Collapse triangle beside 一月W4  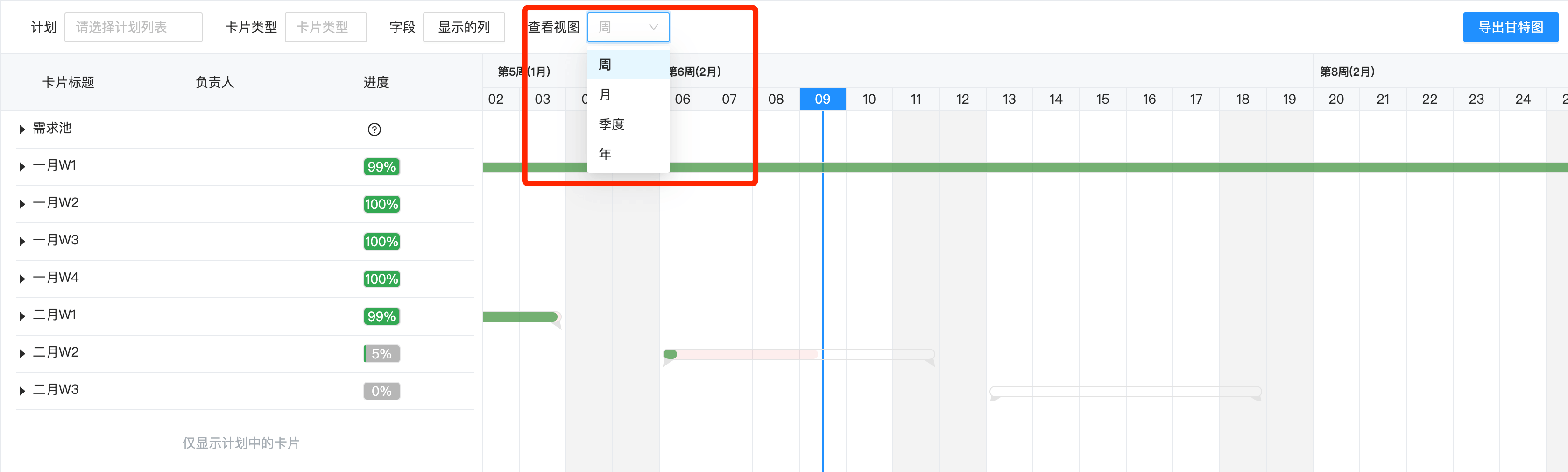(x=21, y=278)
